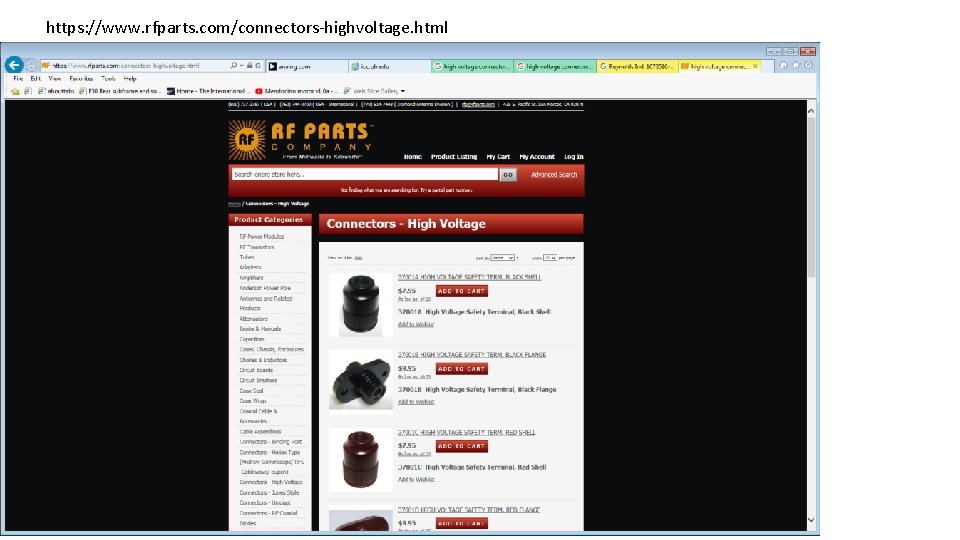Click the refresh icon in the address bar

coord(258,66)
